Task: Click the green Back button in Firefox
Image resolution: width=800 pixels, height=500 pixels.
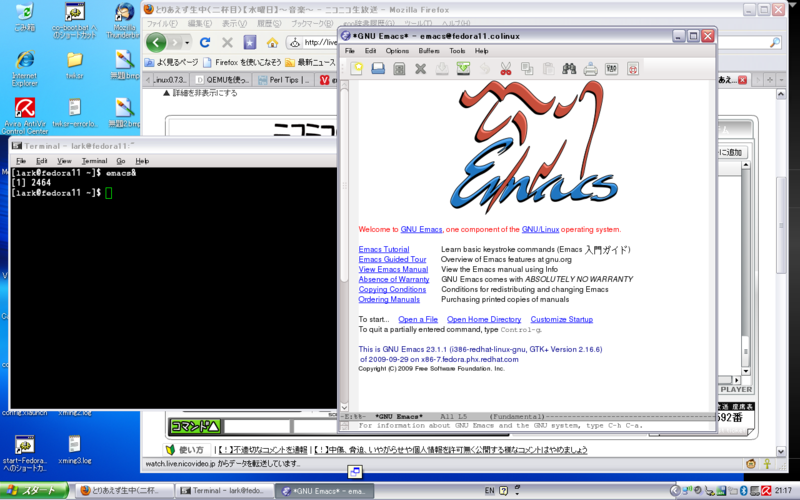Action: pos(156,42)
